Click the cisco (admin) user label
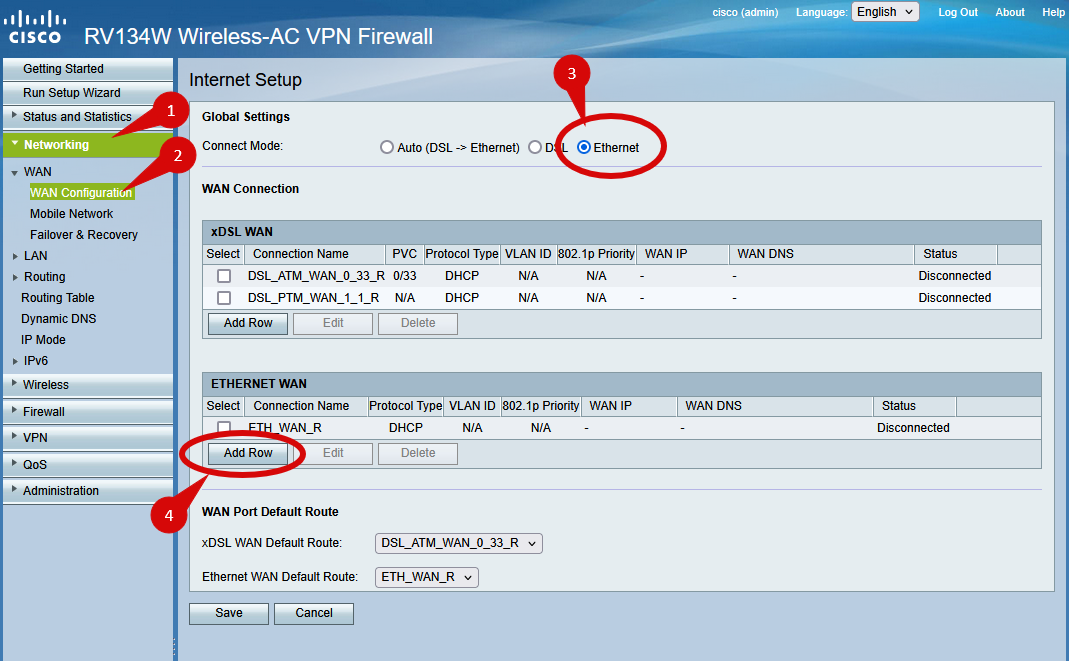Image resolution: width=1069 pixels, height=661 pixels. point(745,12)
